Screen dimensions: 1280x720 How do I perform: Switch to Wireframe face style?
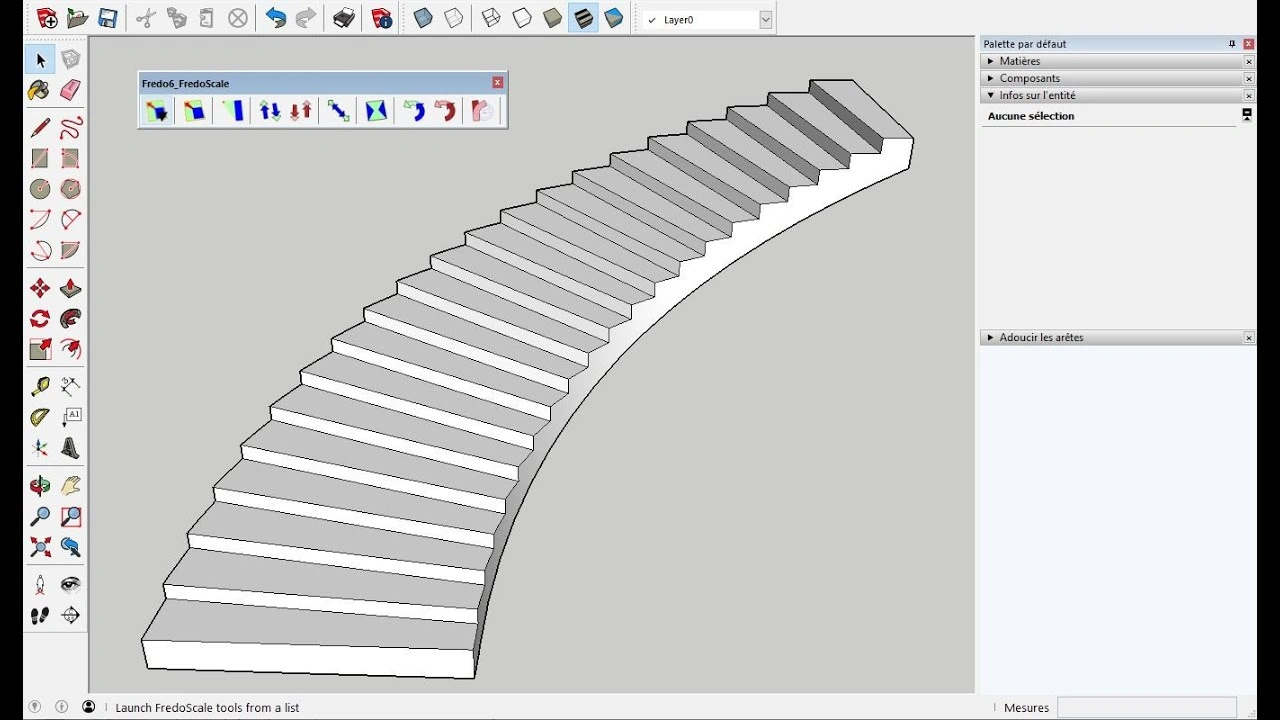tap(491, 18)
